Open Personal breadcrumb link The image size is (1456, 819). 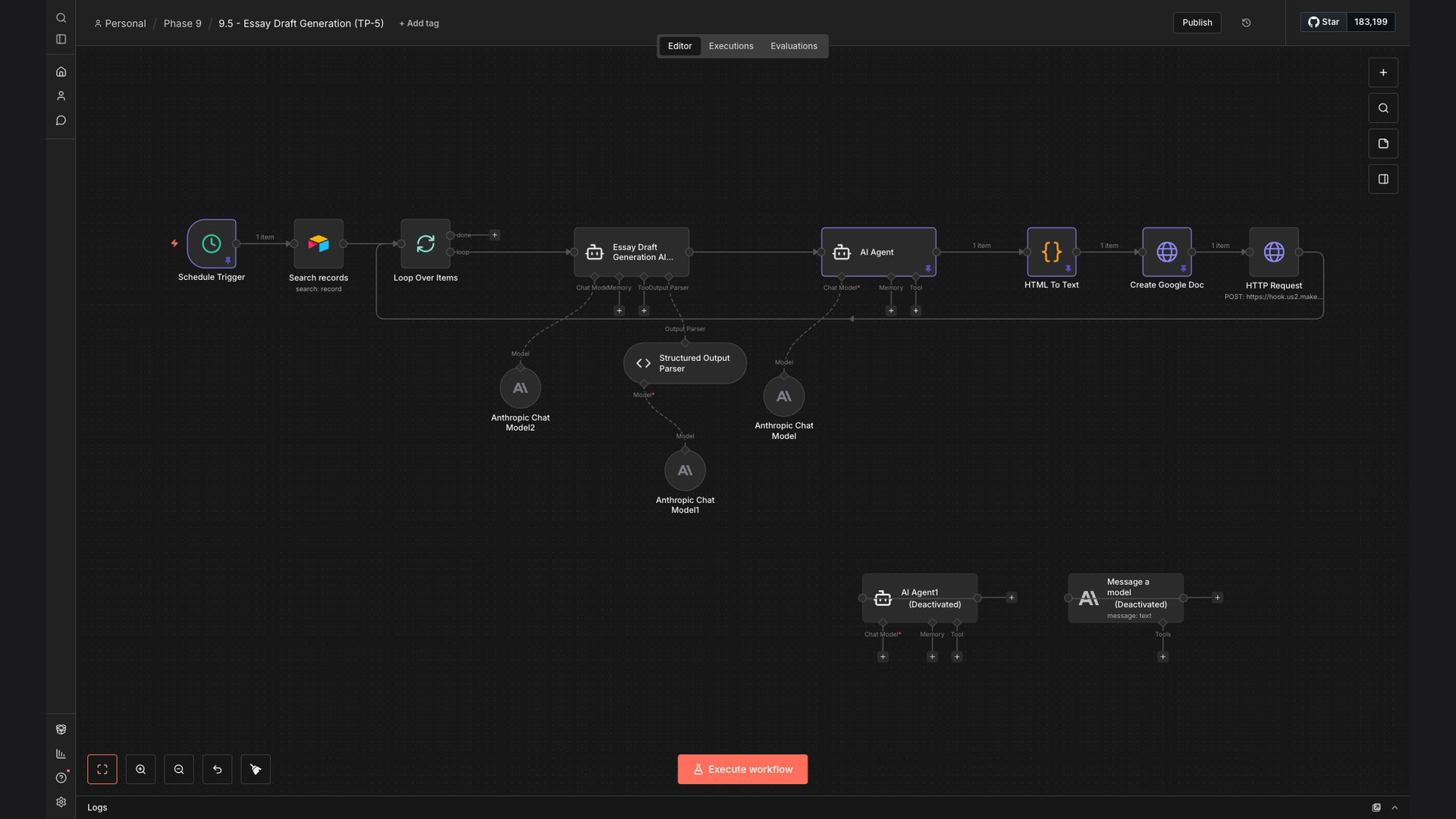120,24
